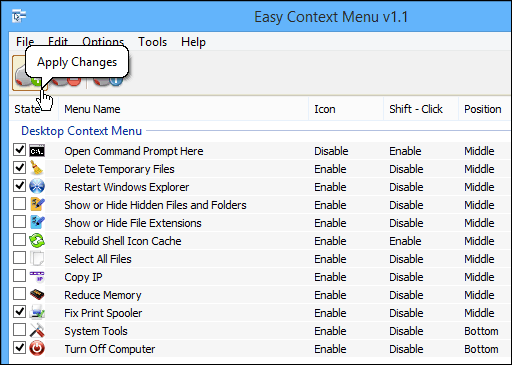512x365 pixels.
Task: Click the Show or Hide Hidden Files icon
Action: tap(37, 204)
